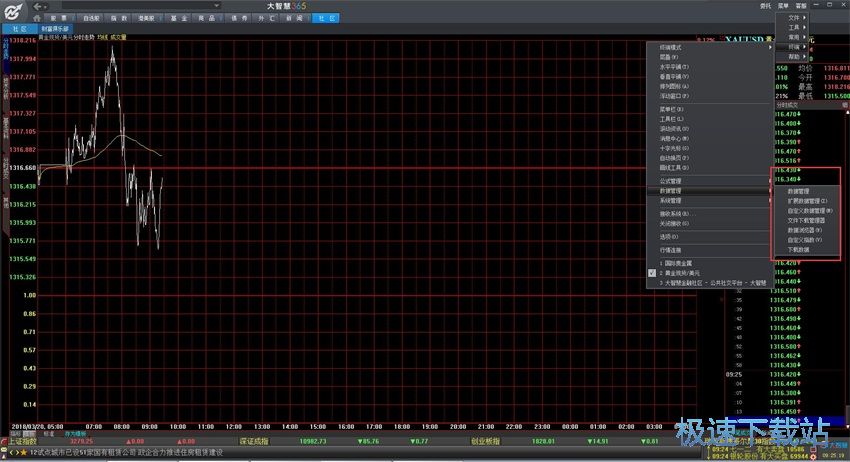The height and width of the screenshot is (462, 850).
Task: Click 上证指数 in the status bar
Action: coord(22,441)
